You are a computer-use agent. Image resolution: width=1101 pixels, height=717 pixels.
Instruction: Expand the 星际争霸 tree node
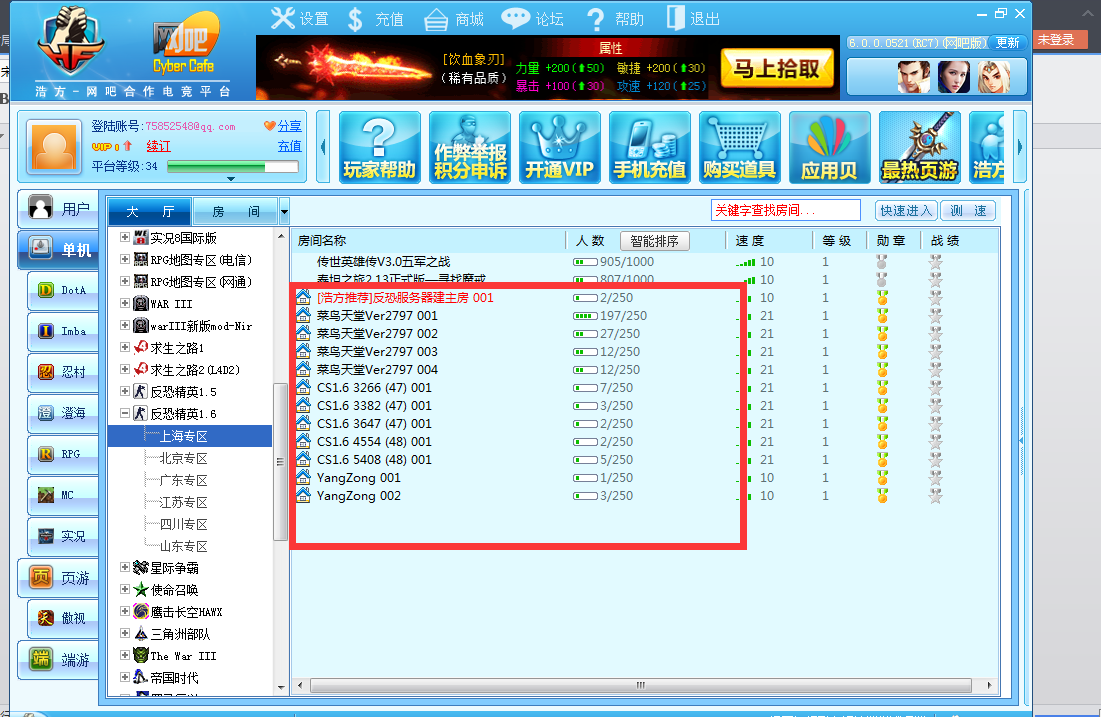point(125,567)
